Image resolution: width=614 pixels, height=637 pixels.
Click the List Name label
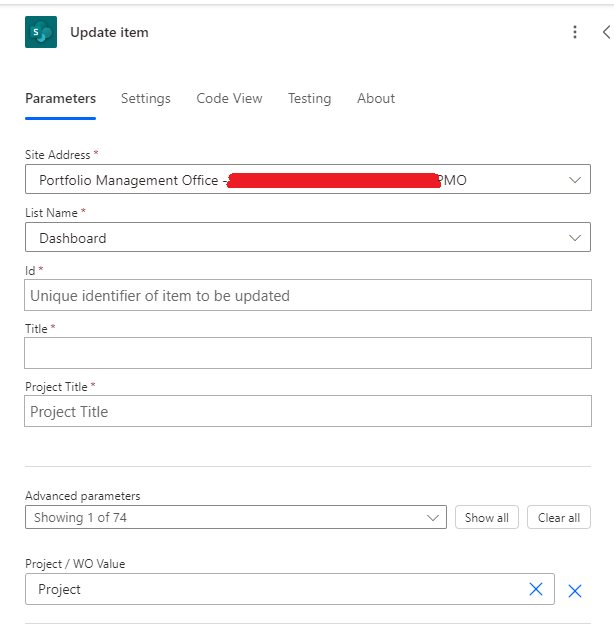[51, 213]
